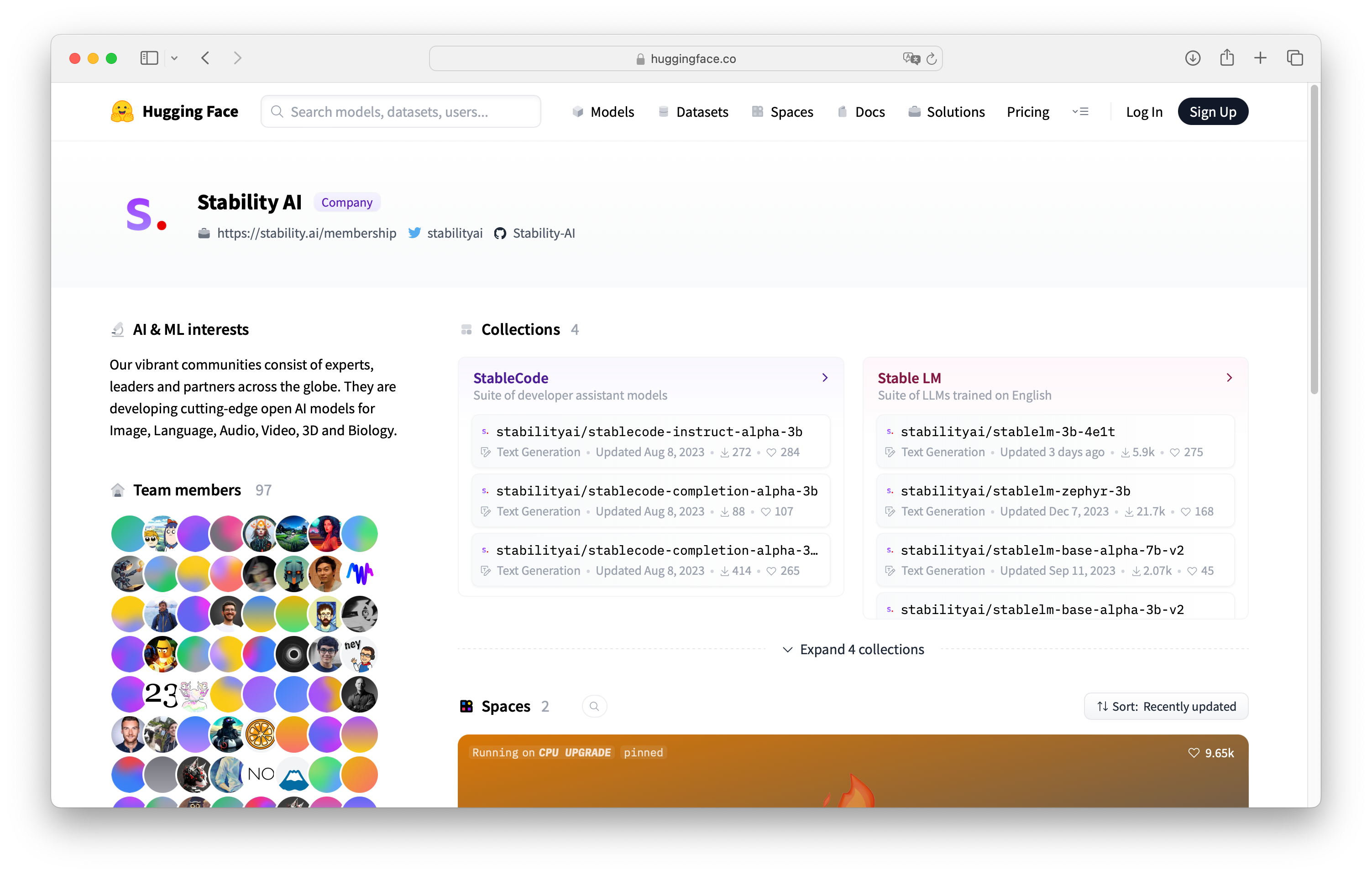Open stablecode-instruct-alpha-3b model card
The height and width of the screenshot is (875, 1372).
click(651, 442)
